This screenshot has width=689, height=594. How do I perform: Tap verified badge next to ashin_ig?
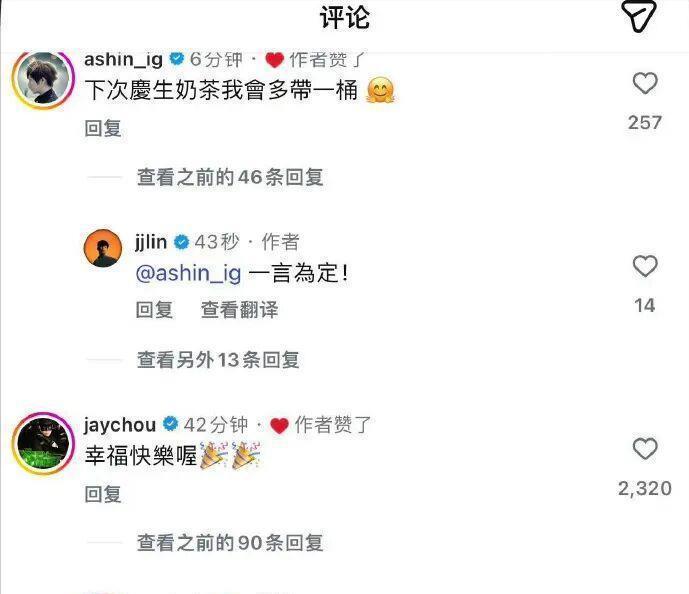(x=178, y=58)
